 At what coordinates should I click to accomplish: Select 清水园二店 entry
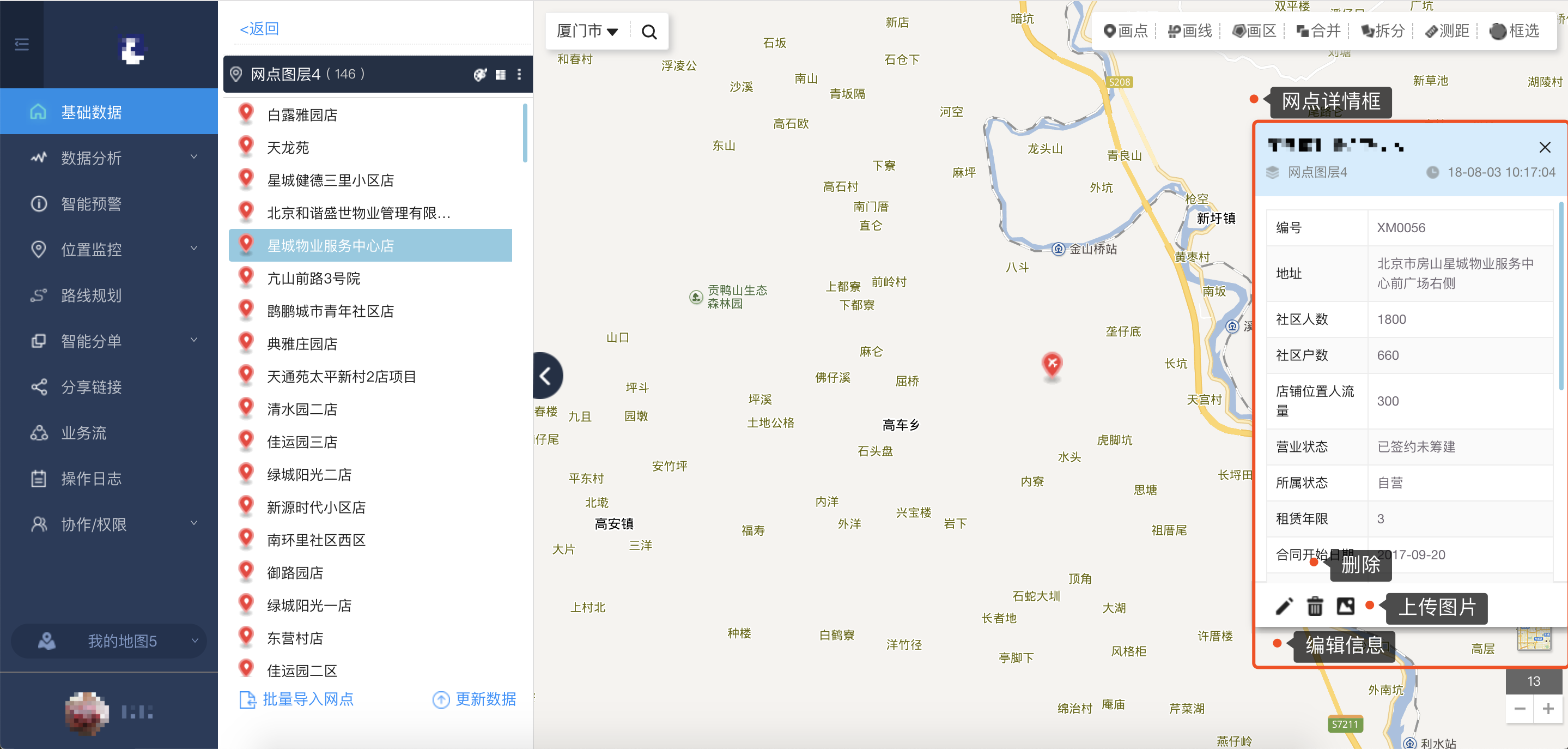pyautogui.click(x=370, y=409)
